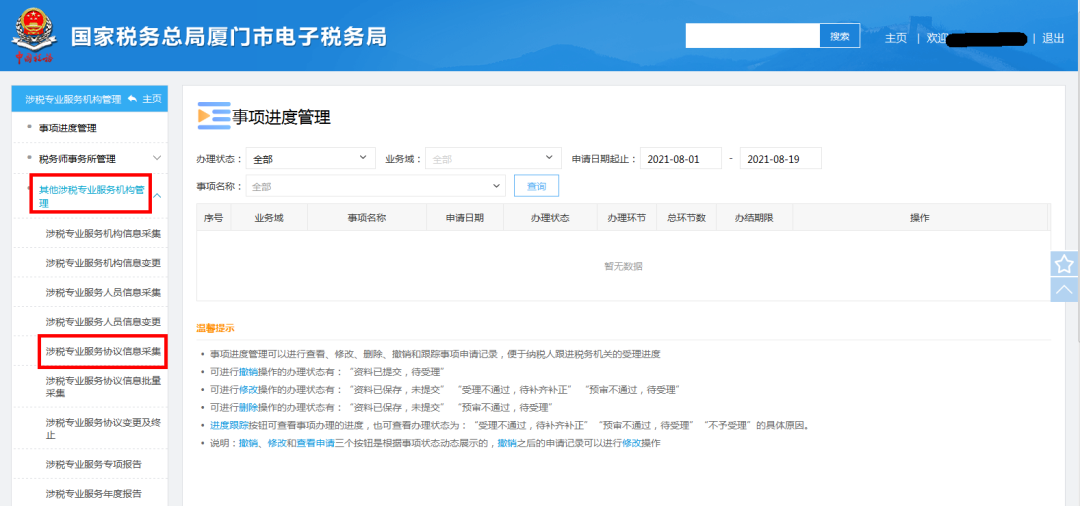Click the 事项进度管理 heading list icon

[x=214, y=116]
